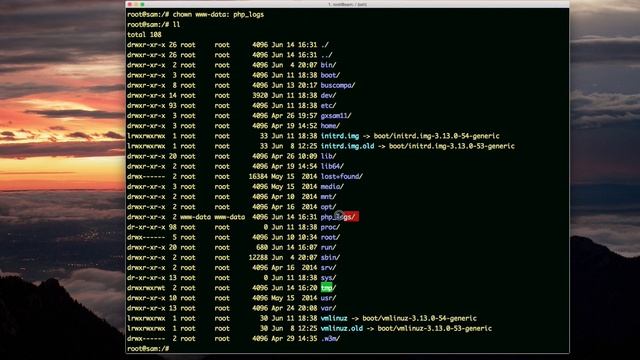Select the 'proc/' directory name
640x360 pixels.
[330, 227]
